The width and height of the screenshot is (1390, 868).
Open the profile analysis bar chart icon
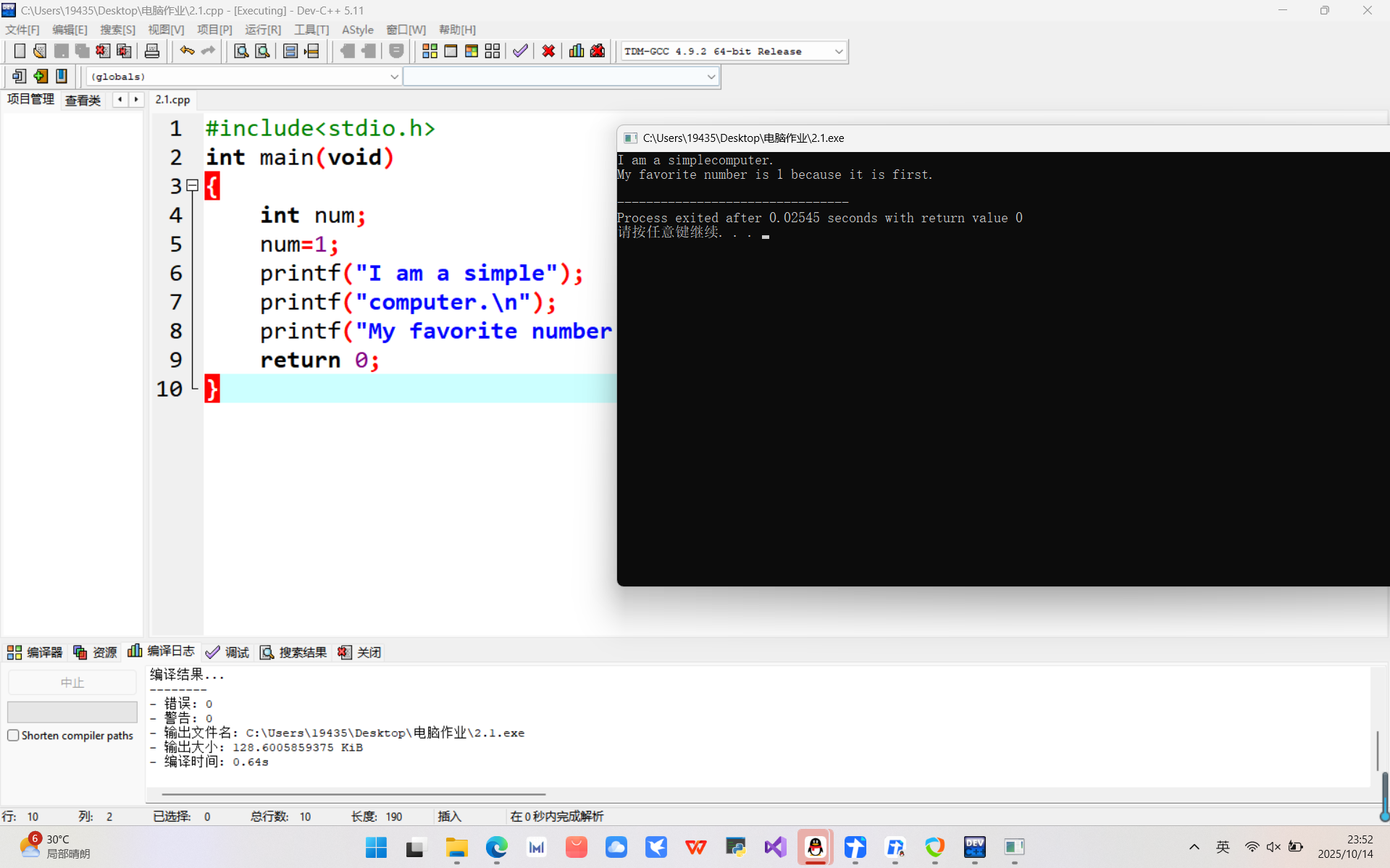tap(577, 51)
